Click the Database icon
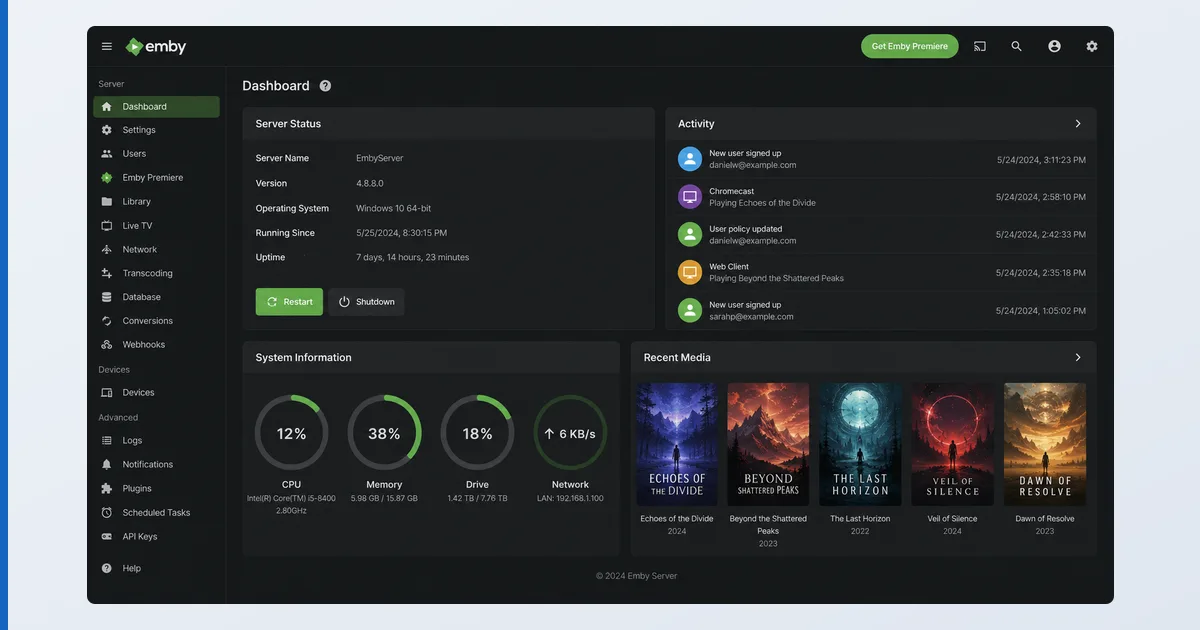The width and height of the screenshot is (1200, 630). 107,297
